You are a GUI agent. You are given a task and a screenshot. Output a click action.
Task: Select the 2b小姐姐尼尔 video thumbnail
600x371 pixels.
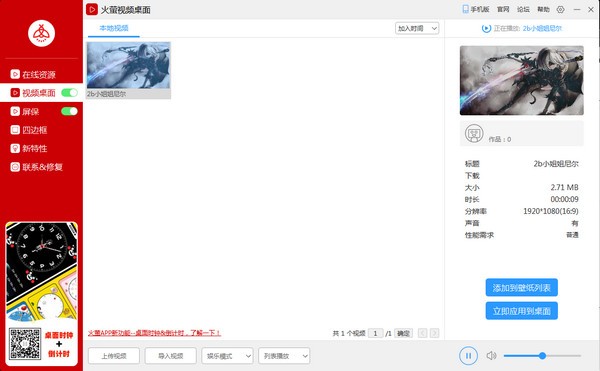(129, 70)
